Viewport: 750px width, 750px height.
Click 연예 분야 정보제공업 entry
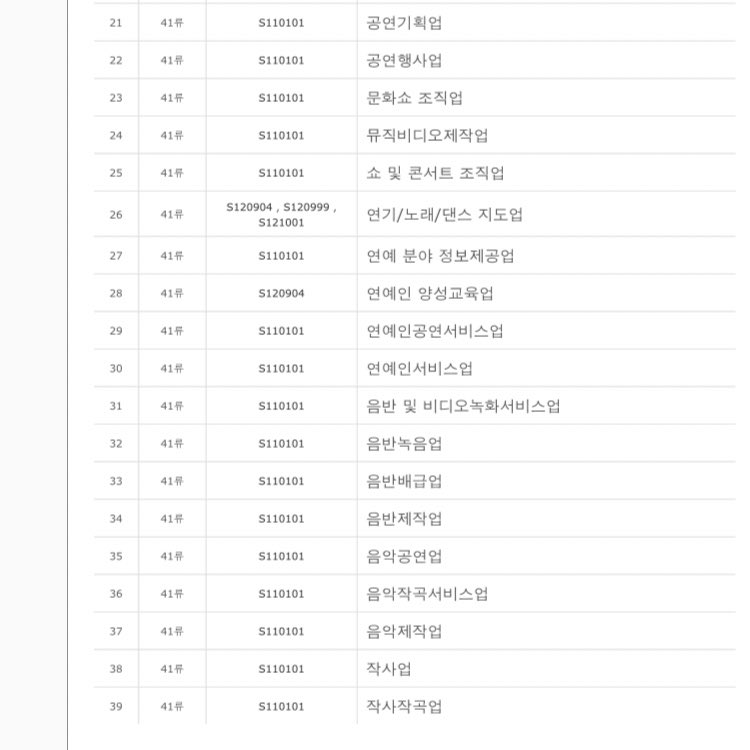[x=441, y=256]
